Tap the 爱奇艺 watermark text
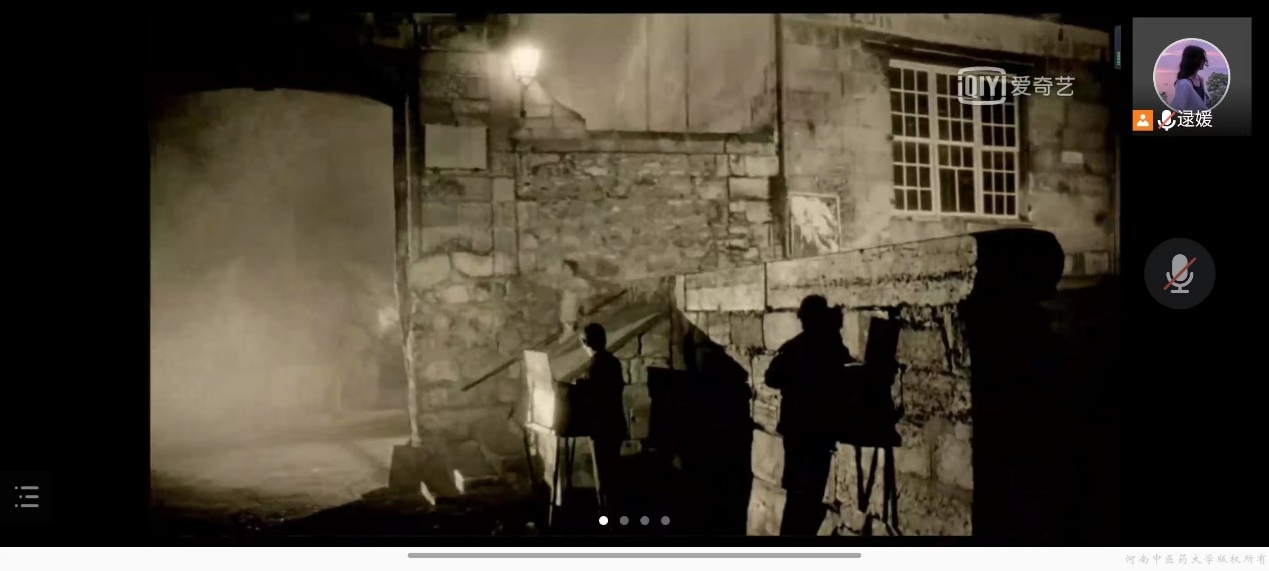This screenshot has height=571, width=1269. [1042, 86]
